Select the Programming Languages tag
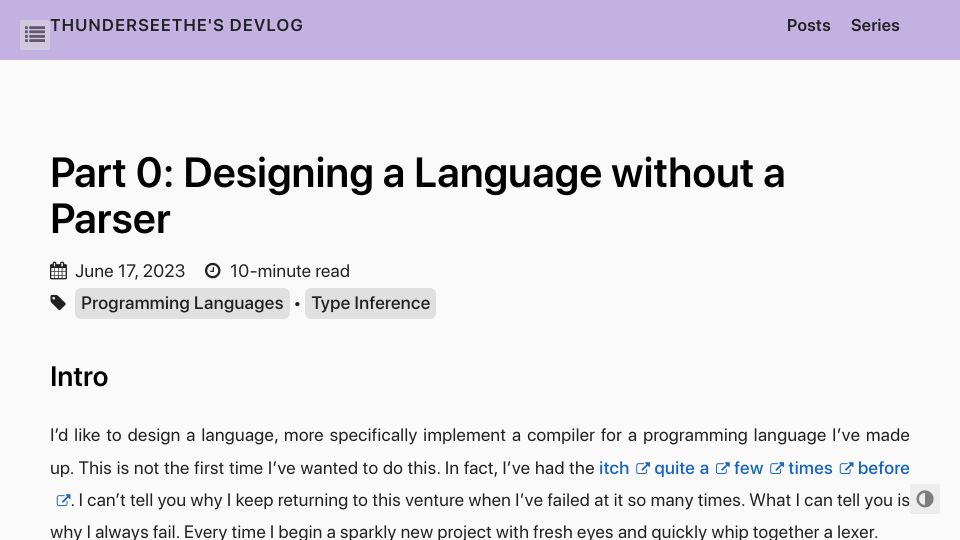Viewport: 960px width, 540px height. click(x=182, y=303)
